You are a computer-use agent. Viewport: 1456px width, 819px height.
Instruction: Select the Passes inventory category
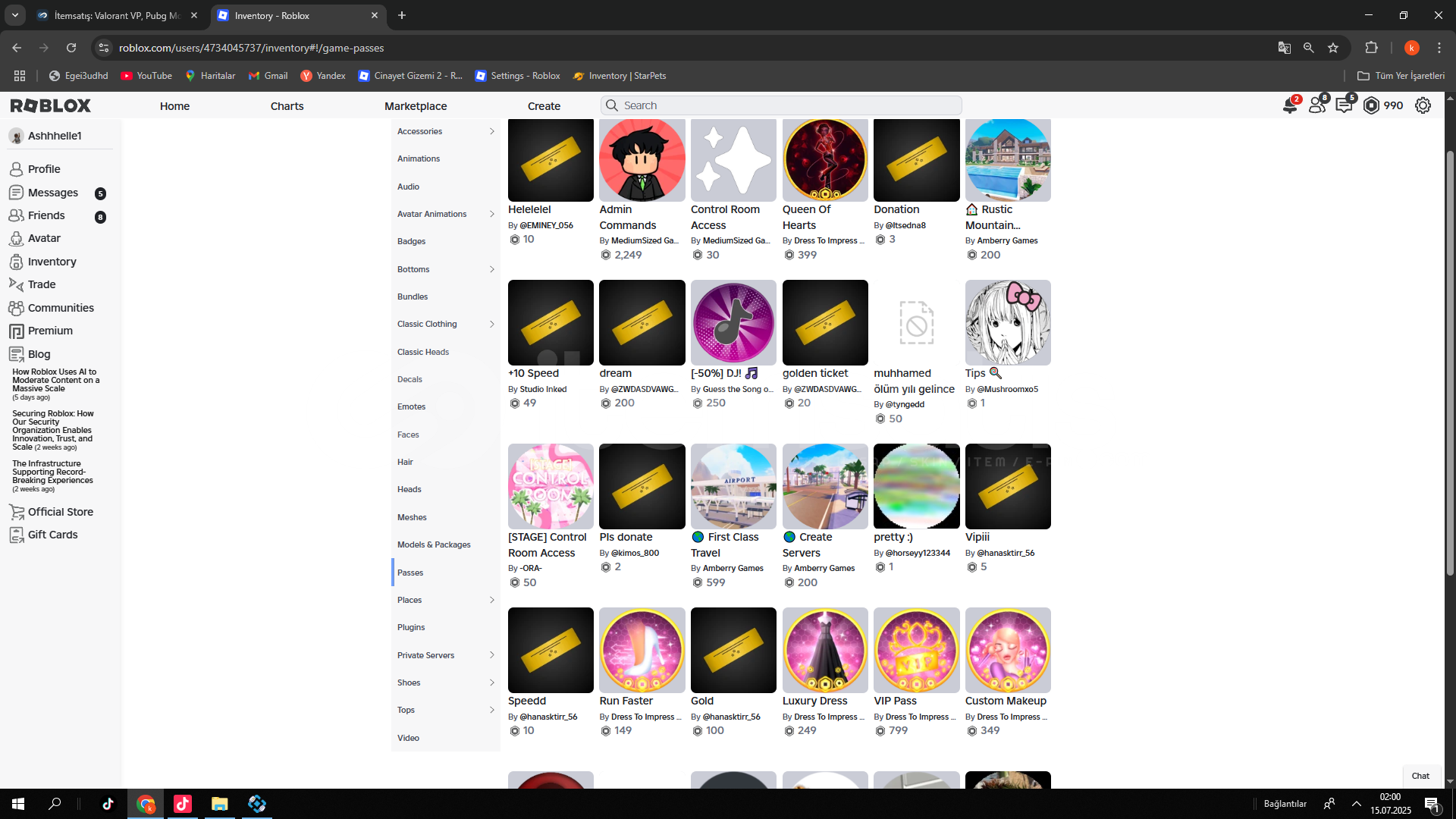click(x=446, y=573)
